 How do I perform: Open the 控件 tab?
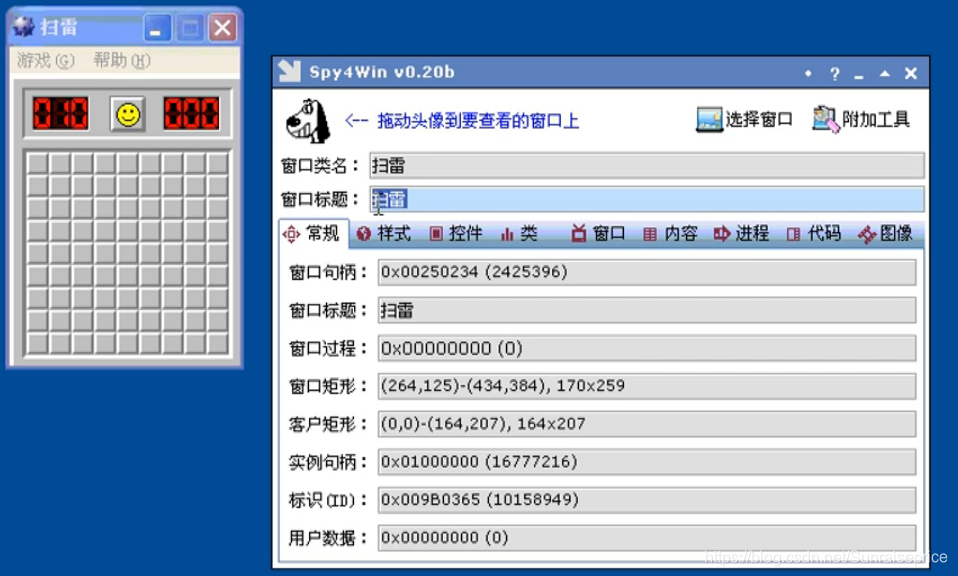click(456, 233)
